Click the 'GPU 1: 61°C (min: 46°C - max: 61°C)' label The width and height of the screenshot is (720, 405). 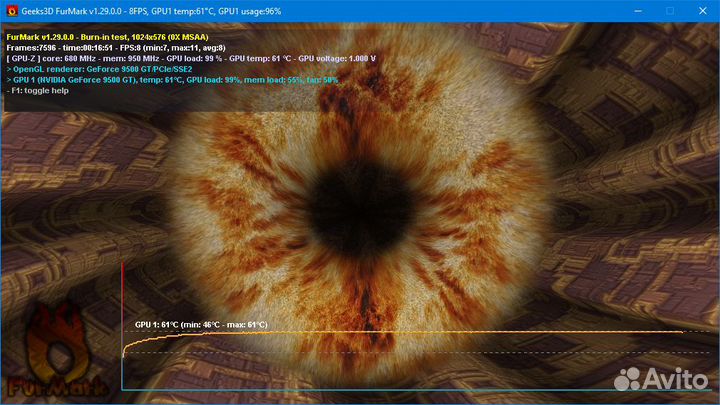pyautogui.click(x=201, y=325)
